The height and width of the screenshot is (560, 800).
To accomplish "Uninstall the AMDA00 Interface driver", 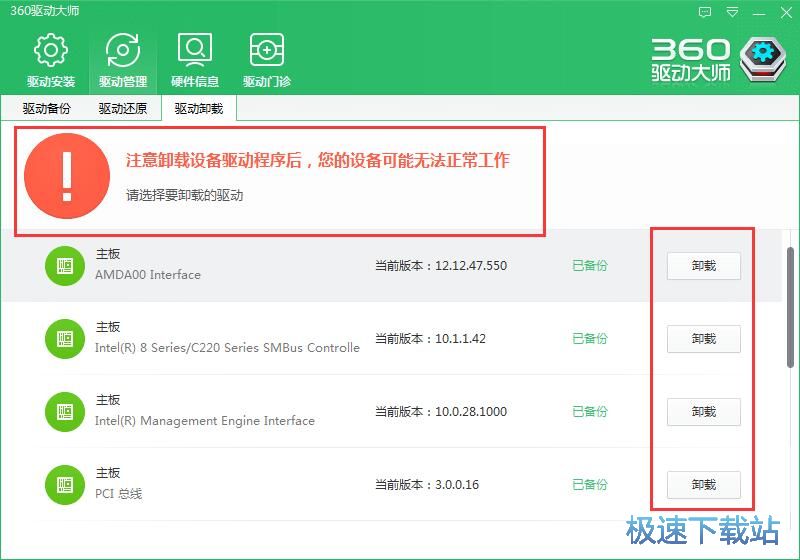I will [x=704, y=266].
